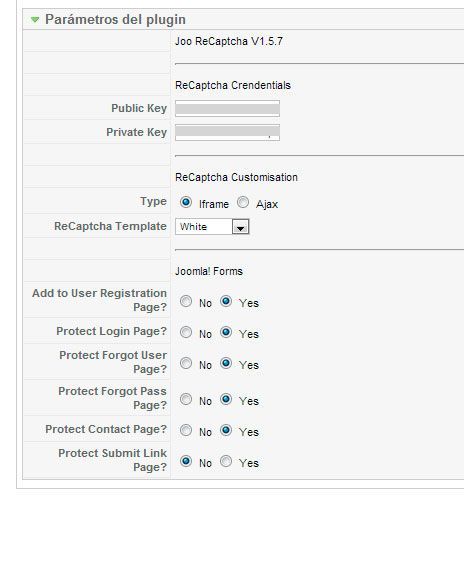Click the Public Key input field
464x562 pixels.
[x=227, y=108]
